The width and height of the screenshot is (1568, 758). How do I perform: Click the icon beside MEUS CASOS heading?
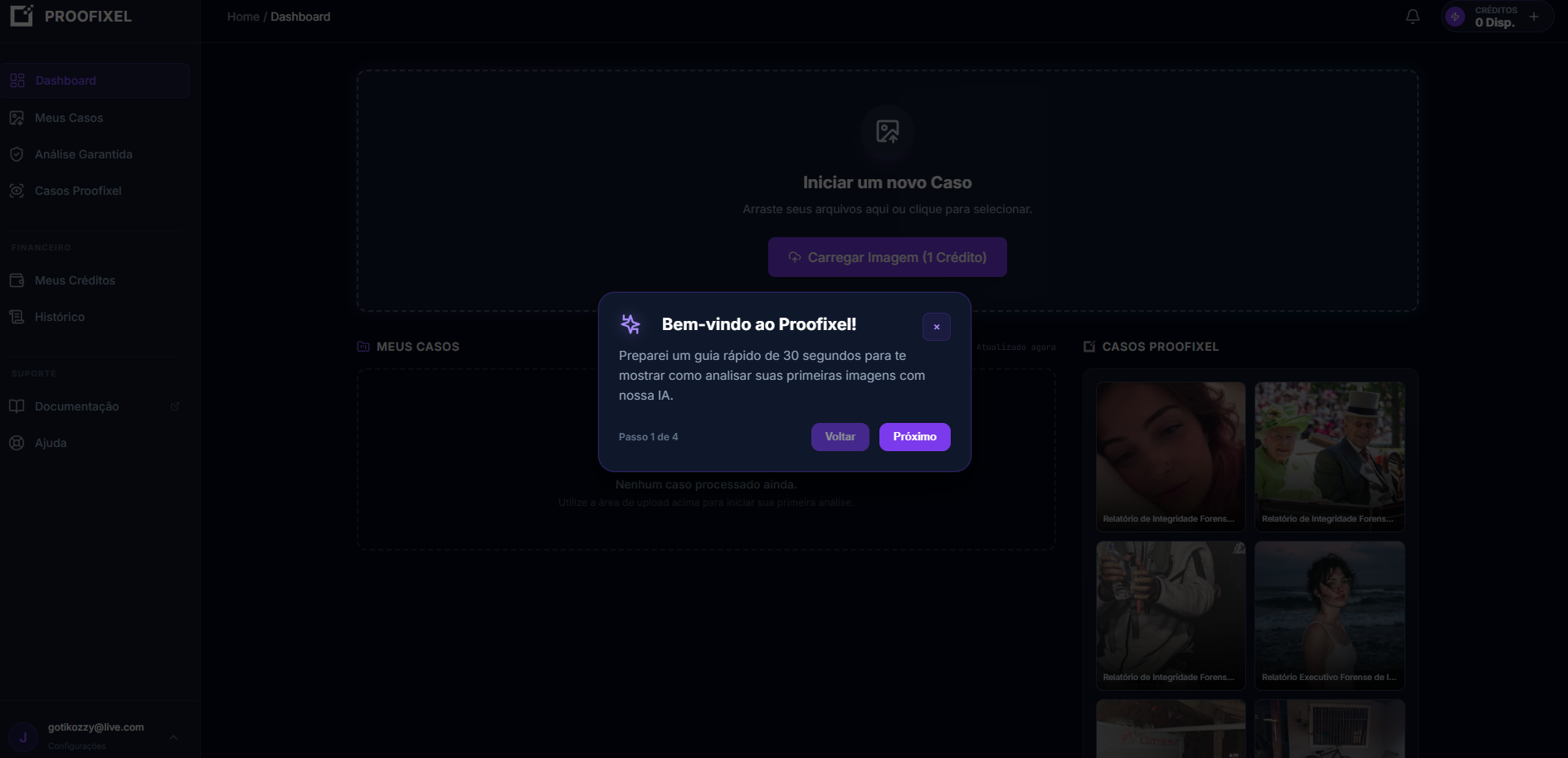coord(363,347)
